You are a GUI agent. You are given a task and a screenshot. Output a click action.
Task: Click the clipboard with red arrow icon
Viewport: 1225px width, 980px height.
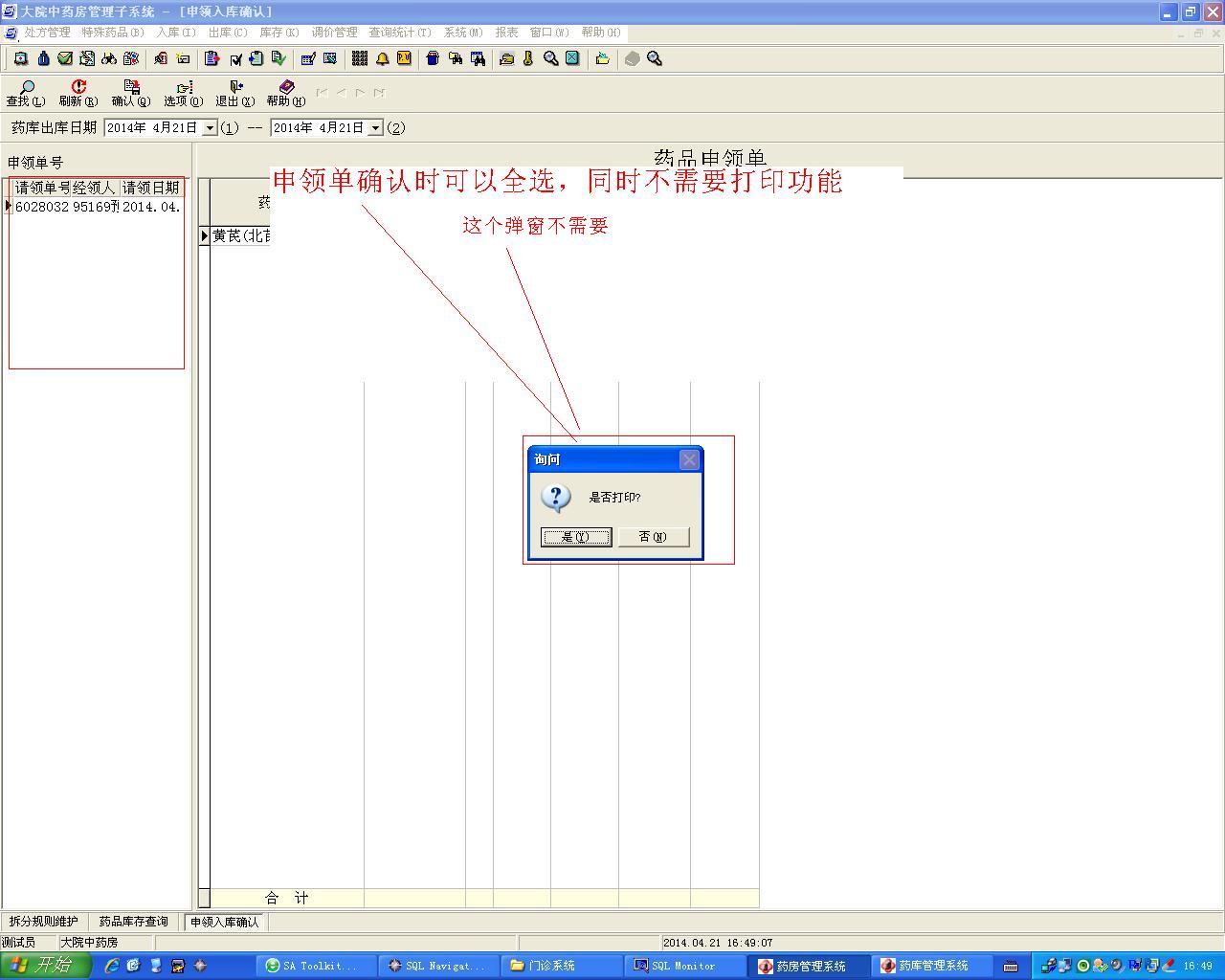[x=212, y=58]
